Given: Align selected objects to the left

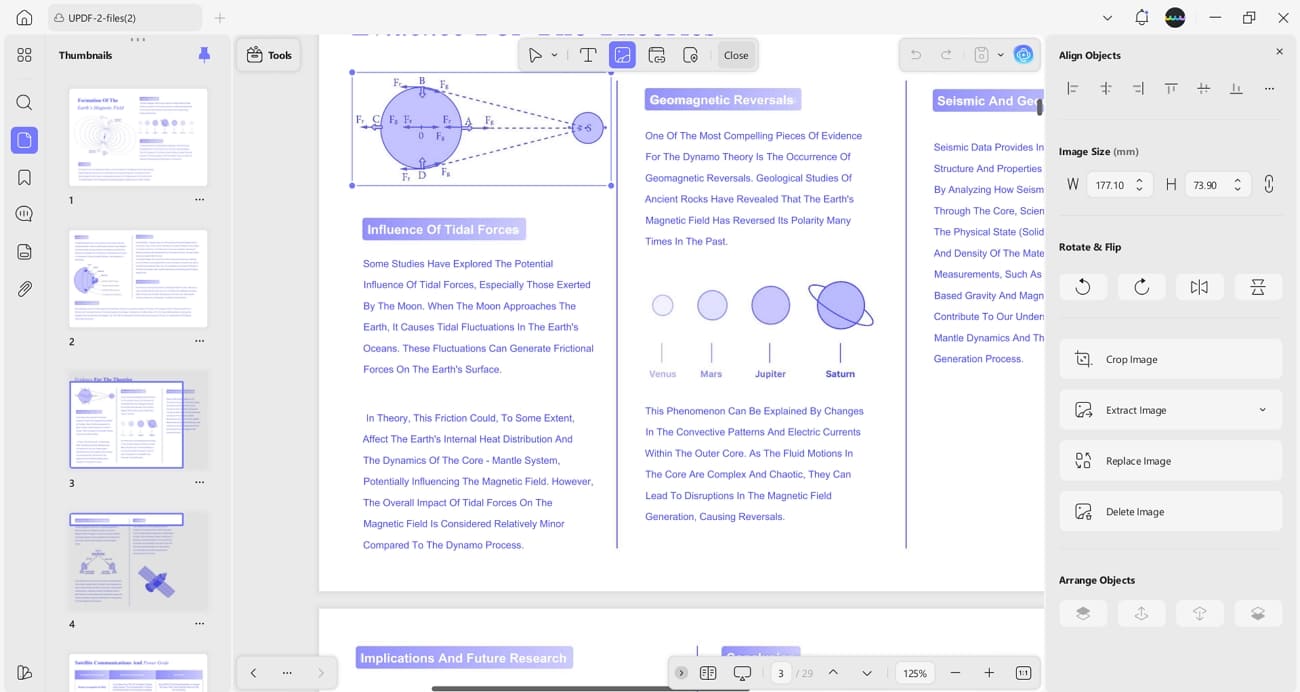Looking at the screenshot, I should point(1072,88).
